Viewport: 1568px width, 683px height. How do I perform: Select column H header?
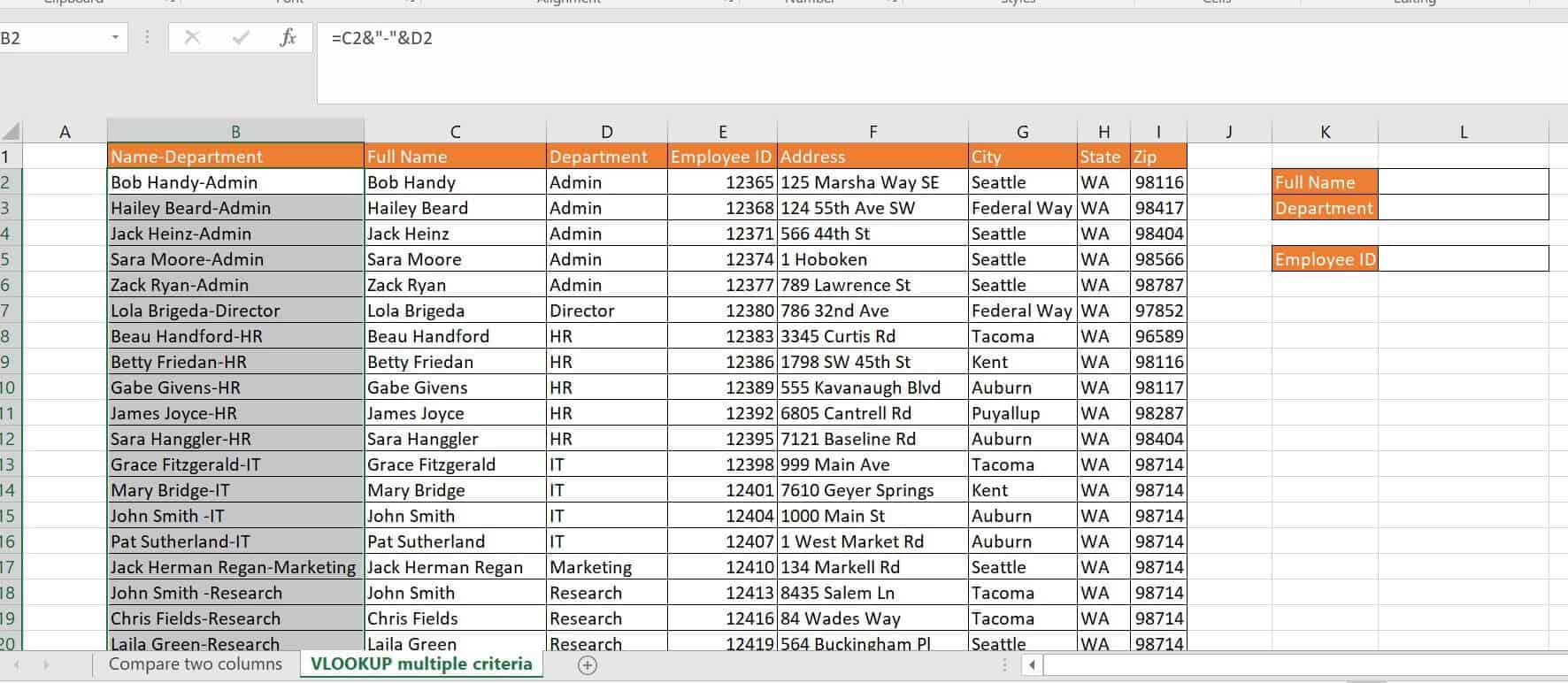1103,132
